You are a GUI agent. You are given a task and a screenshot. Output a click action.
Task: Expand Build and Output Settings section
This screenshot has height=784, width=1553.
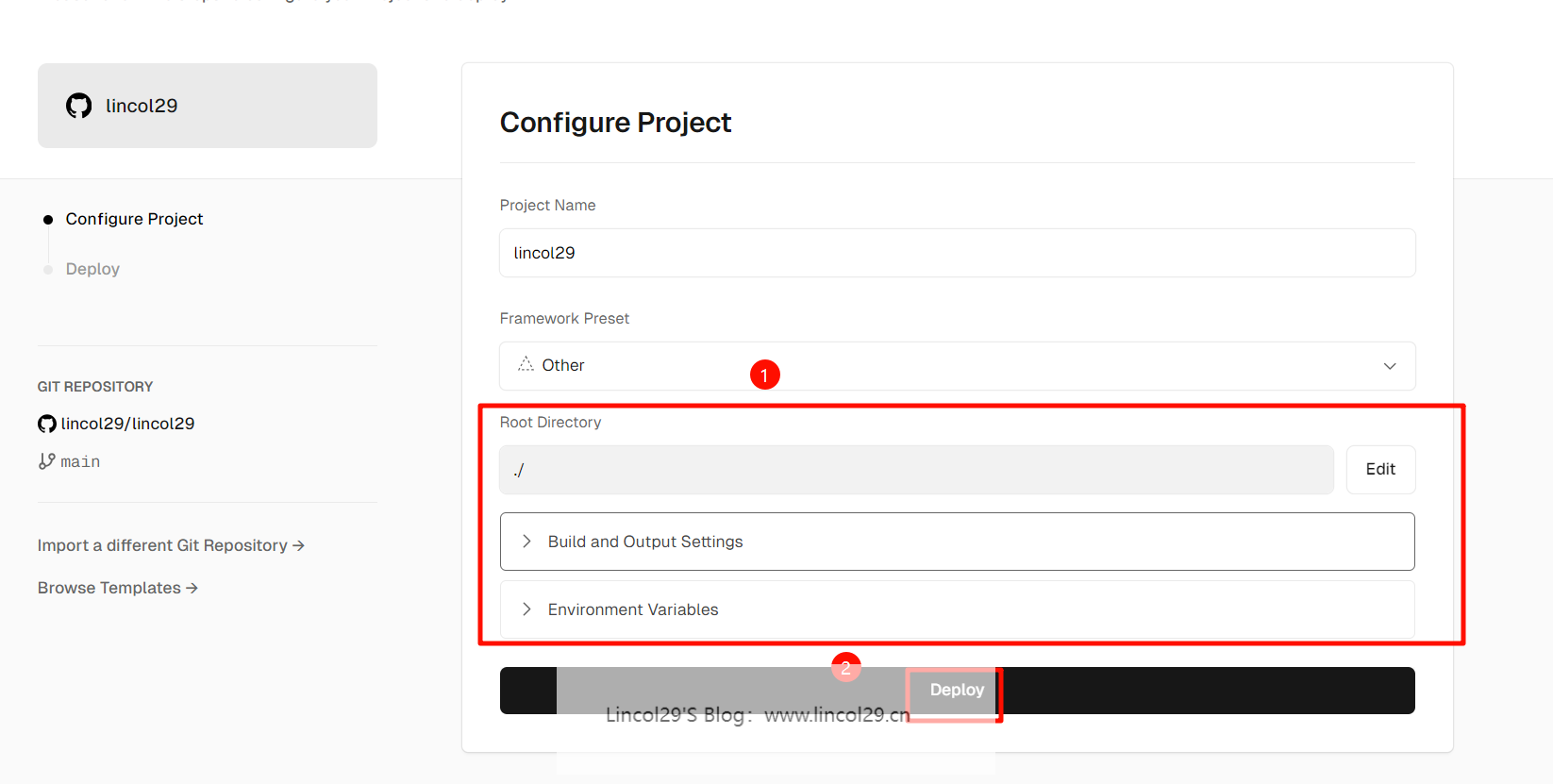pos(957,542)
